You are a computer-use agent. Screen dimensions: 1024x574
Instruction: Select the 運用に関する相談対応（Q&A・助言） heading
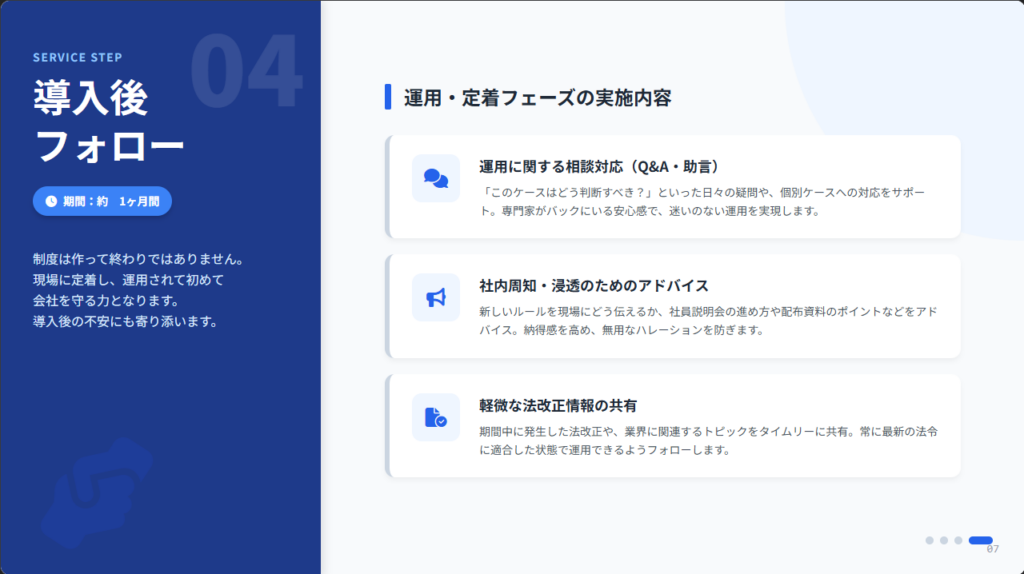600,166
